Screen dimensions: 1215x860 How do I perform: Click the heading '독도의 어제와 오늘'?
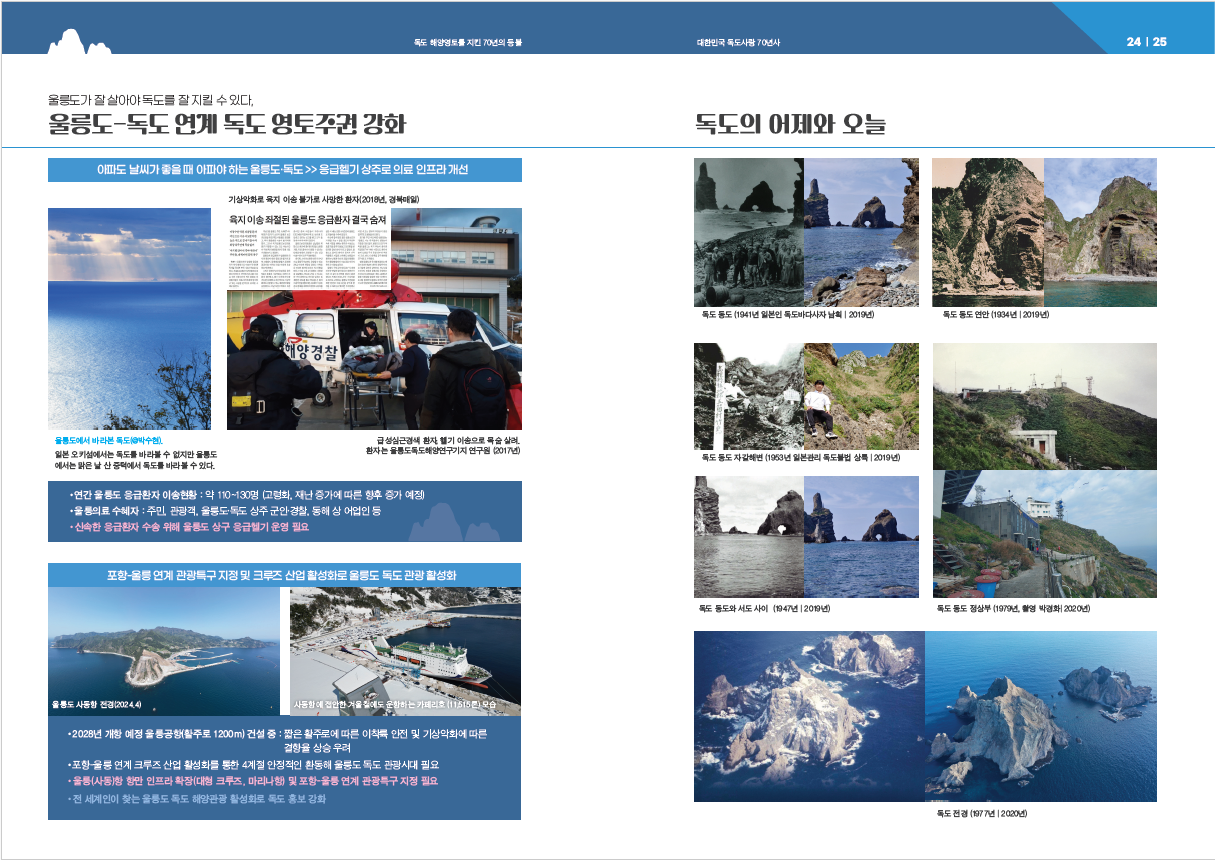[790, 125]
